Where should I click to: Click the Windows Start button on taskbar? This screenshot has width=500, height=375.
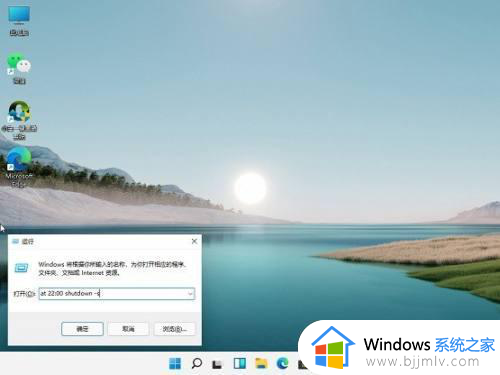[x=175, y=363]
